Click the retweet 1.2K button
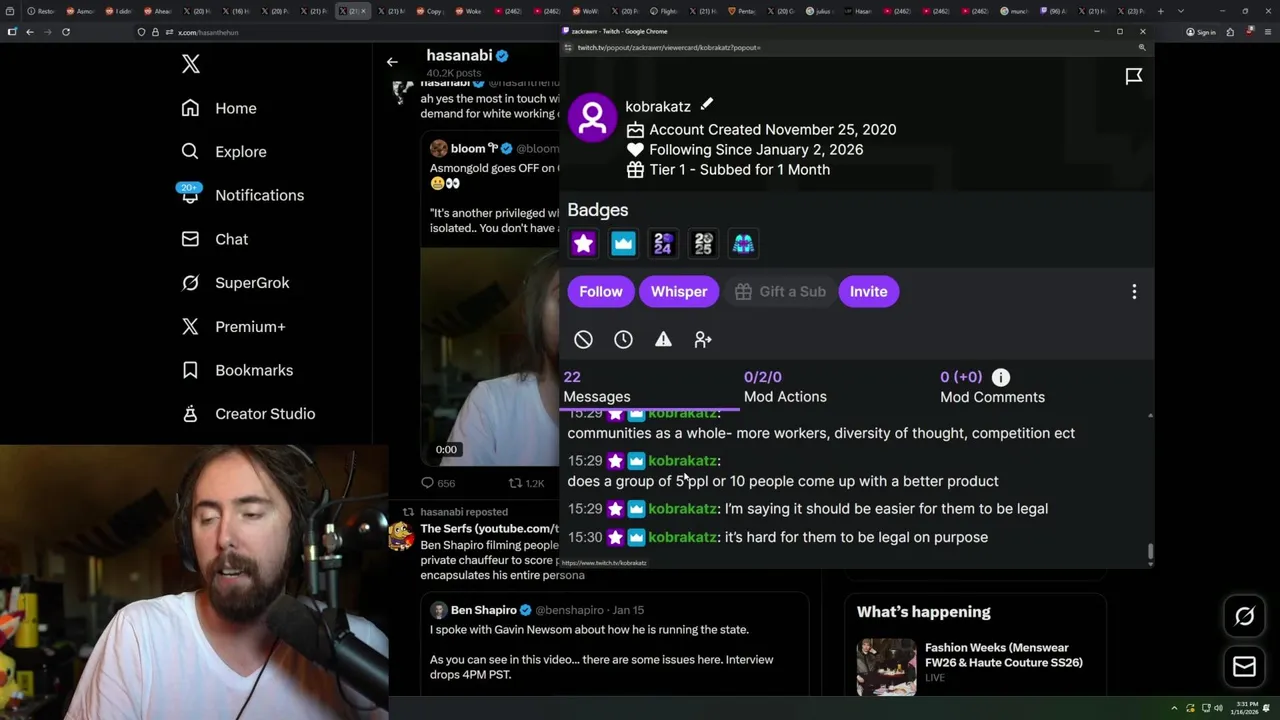This screenshot has height=720, width=1280. [526, 483]
